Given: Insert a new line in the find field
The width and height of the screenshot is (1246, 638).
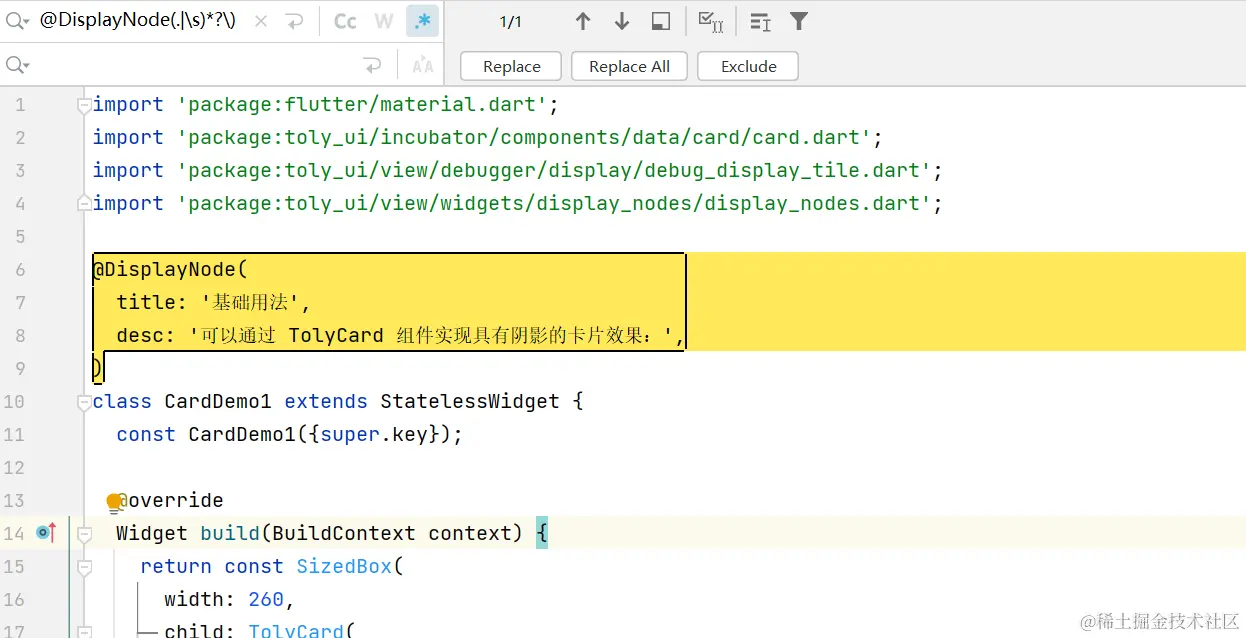Looking at the screenshot, I should 294,21.
